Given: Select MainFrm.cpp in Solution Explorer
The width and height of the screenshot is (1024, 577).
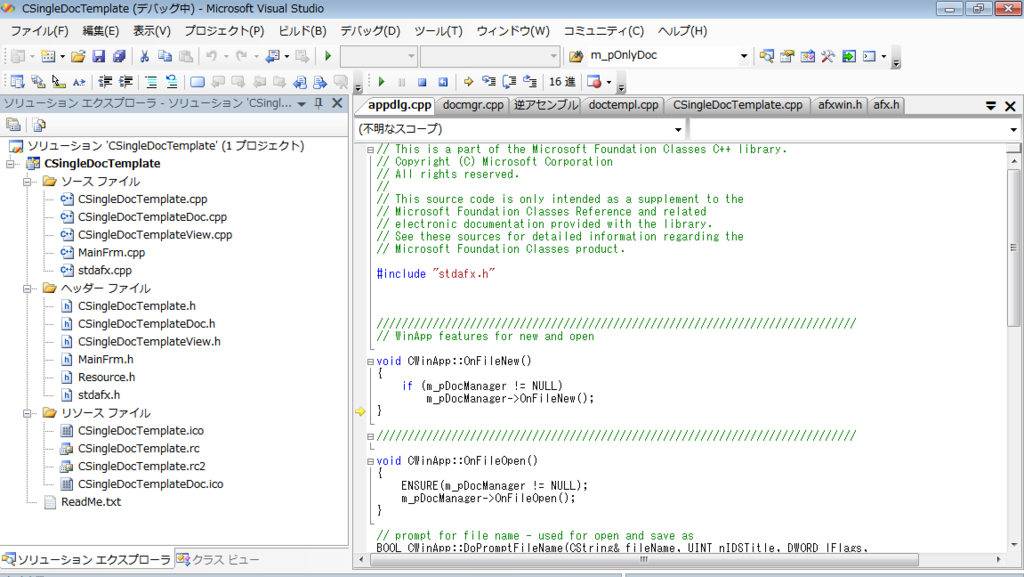Looking at the screenshot, I should [x=111, y=253].
